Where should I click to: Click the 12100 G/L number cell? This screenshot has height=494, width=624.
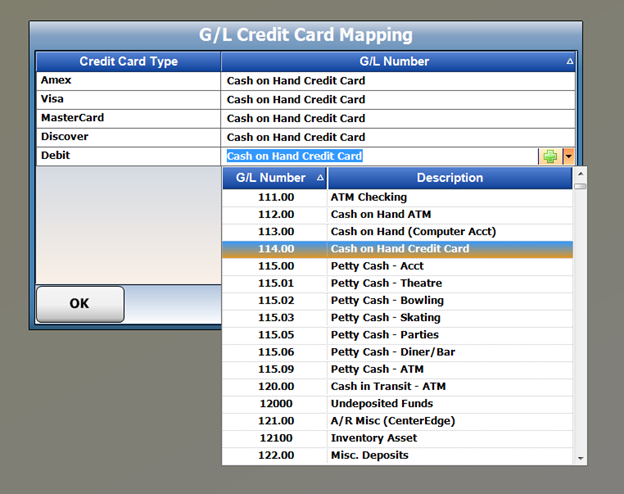(275, 438)
